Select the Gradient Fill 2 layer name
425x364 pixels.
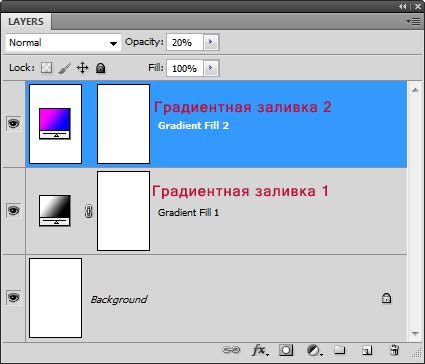pos(193,126)
